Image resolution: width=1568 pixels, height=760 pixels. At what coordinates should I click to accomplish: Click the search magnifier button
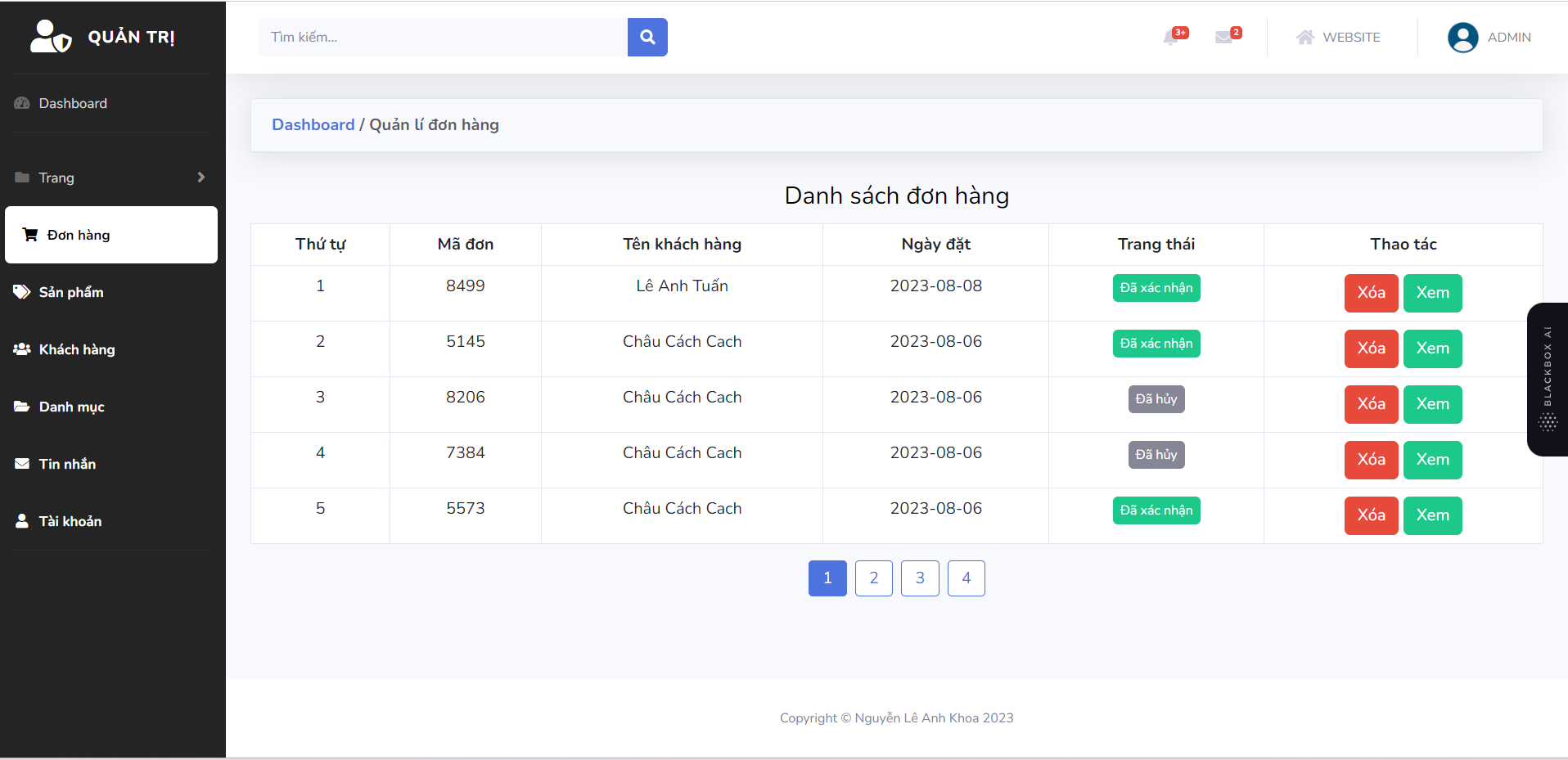point(647,37)
